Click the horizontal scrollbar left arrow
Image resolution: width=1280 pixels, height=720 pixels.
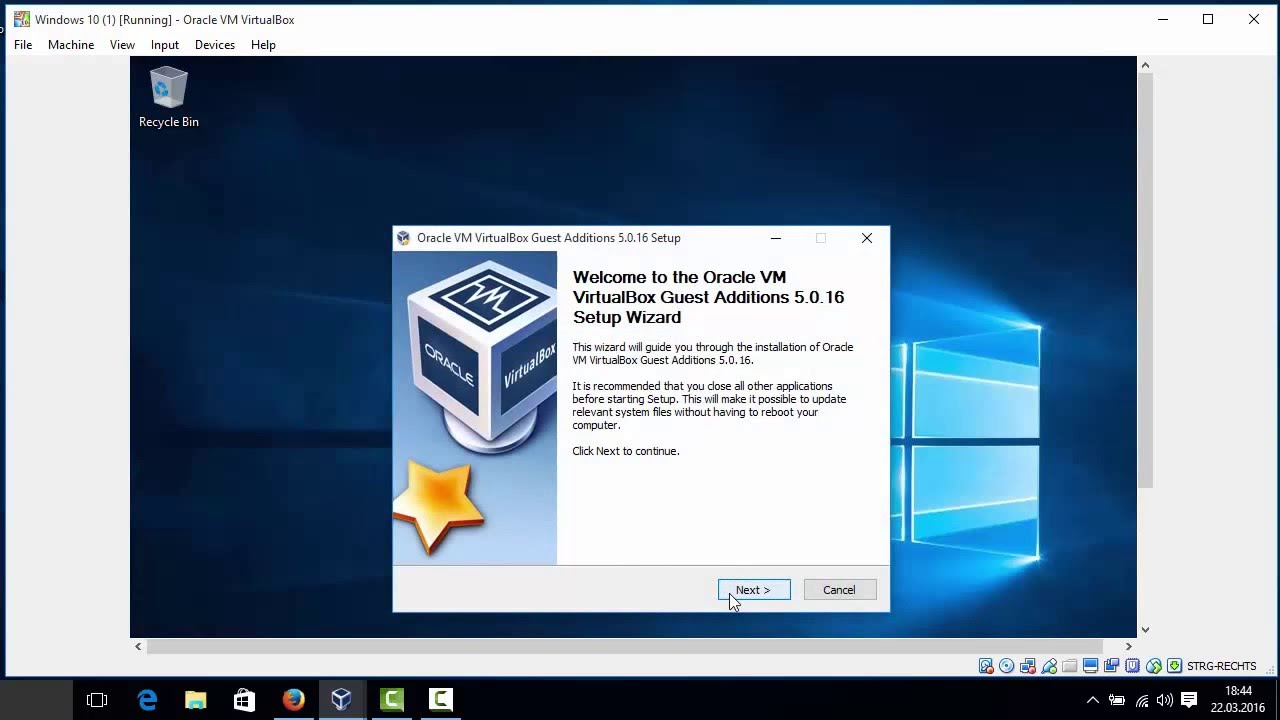138,646
